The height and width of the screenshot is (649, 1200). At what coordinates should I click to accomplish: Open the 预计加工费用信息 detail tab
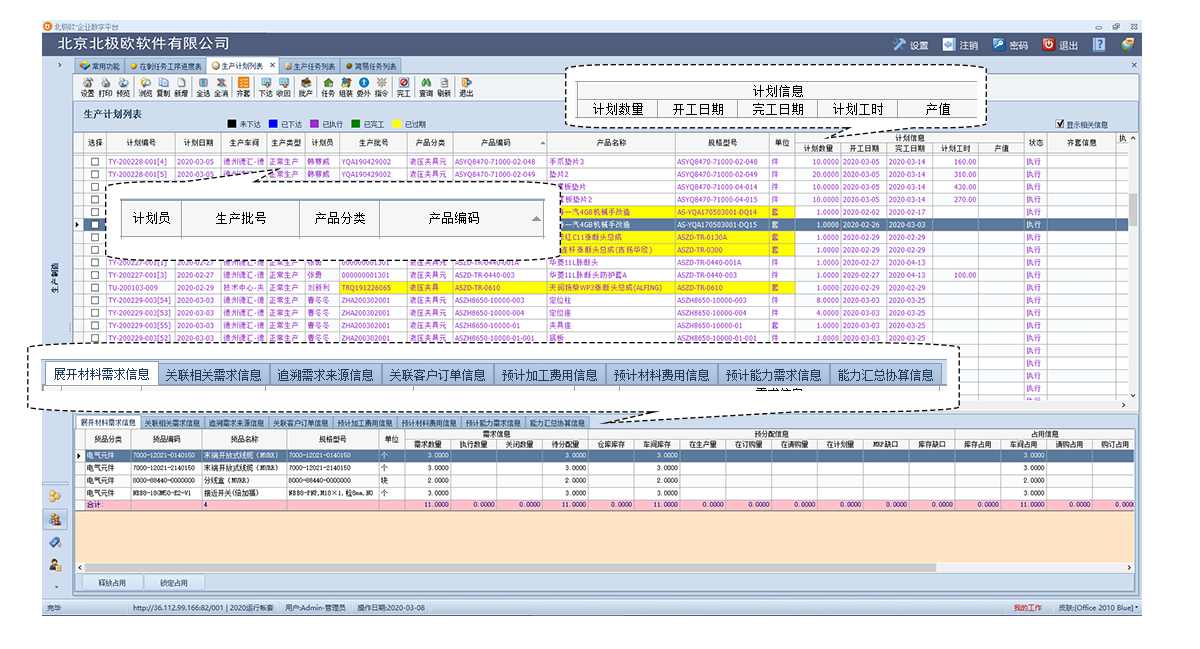tap(365, 423)
